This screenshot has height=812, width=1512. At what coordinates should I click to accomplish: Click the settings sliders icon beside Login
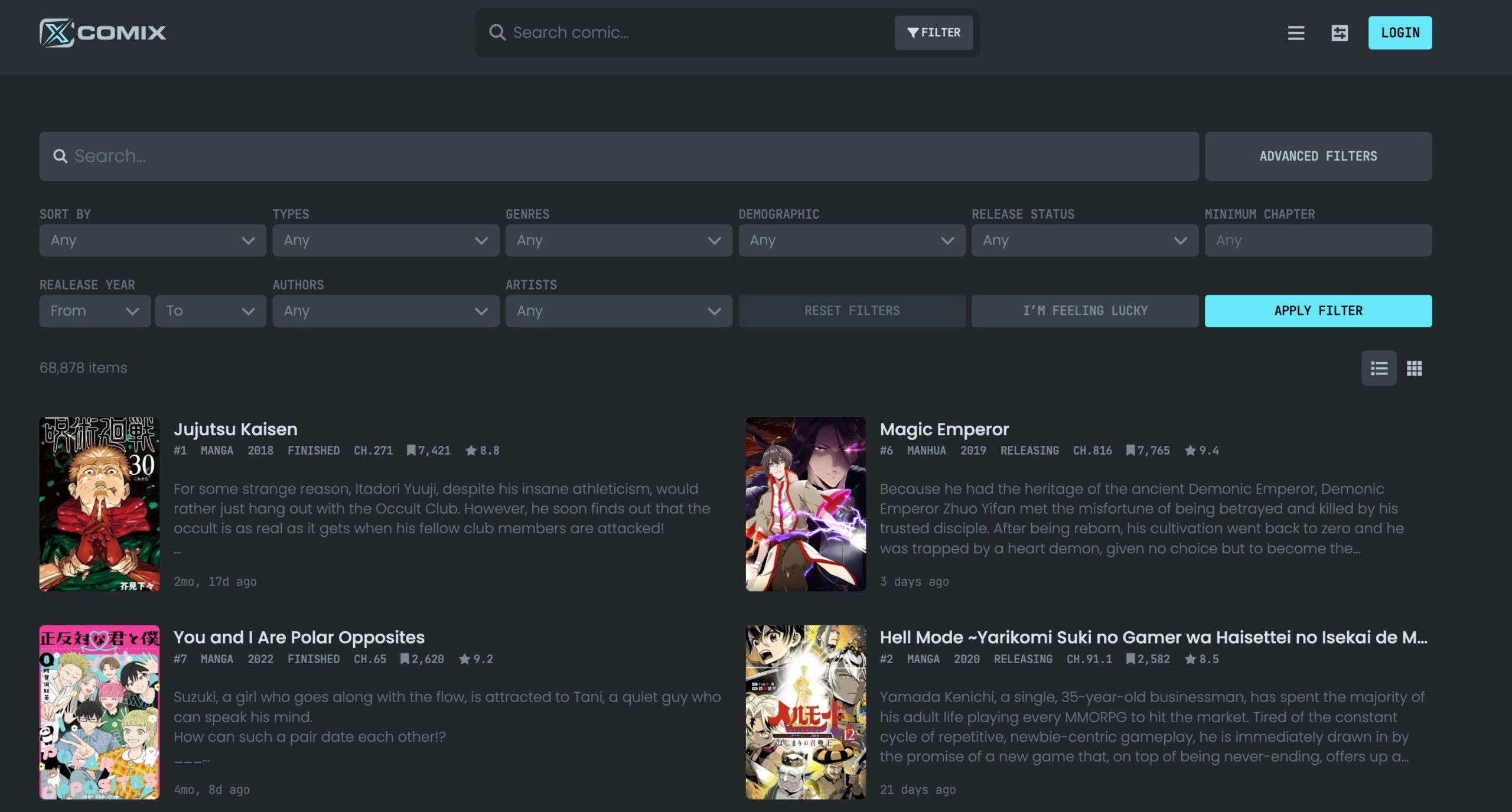tap(1340, 33)
